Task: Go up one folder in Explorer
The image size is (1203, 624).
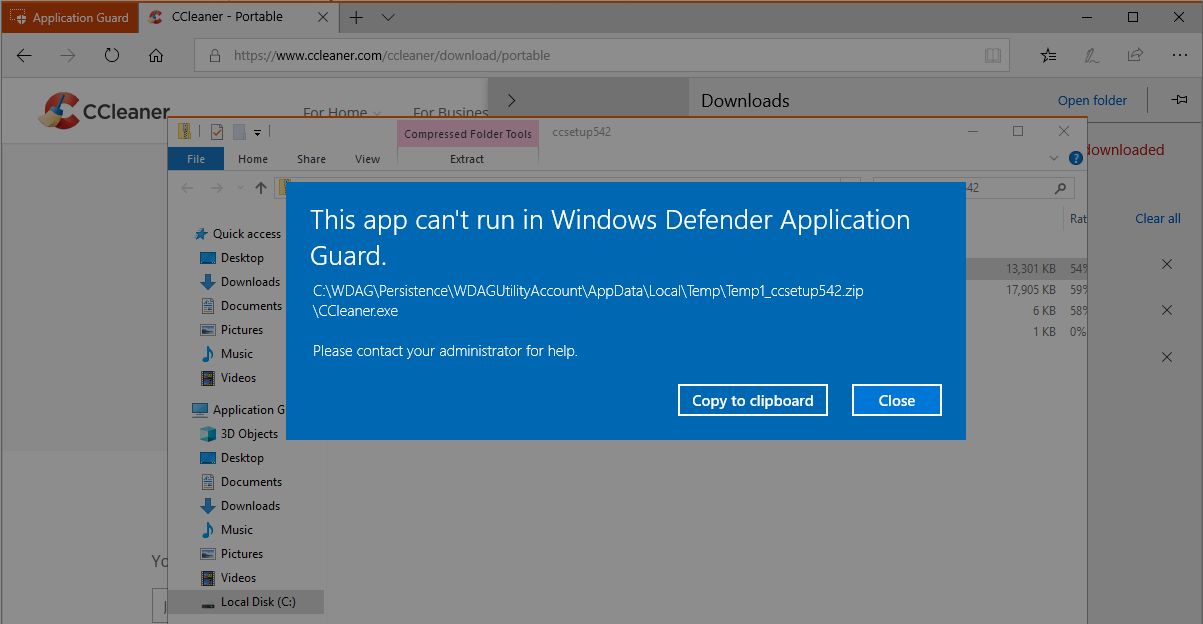Action: (x=261, y=187)
